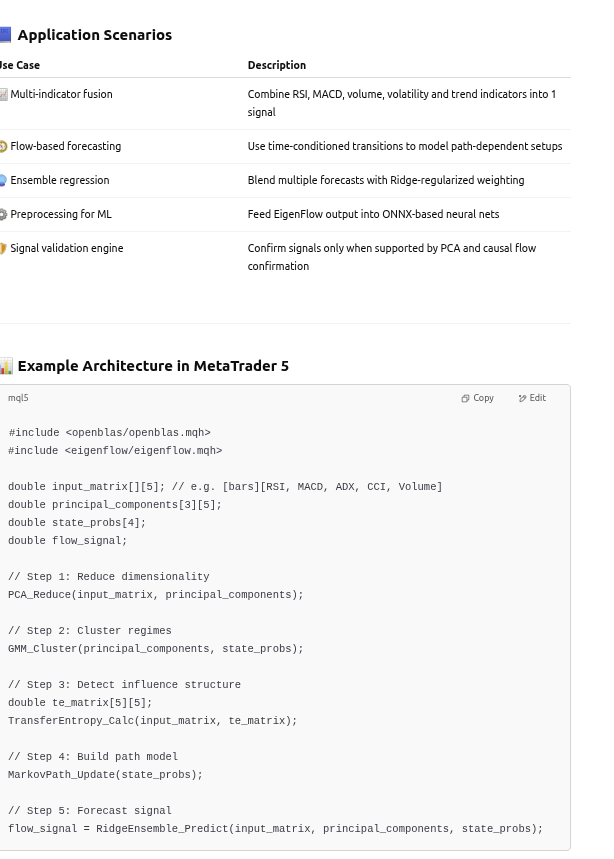Click the mql5 language label on code block
The width and height of the screenshot is (614, 859).
point(18,398)
